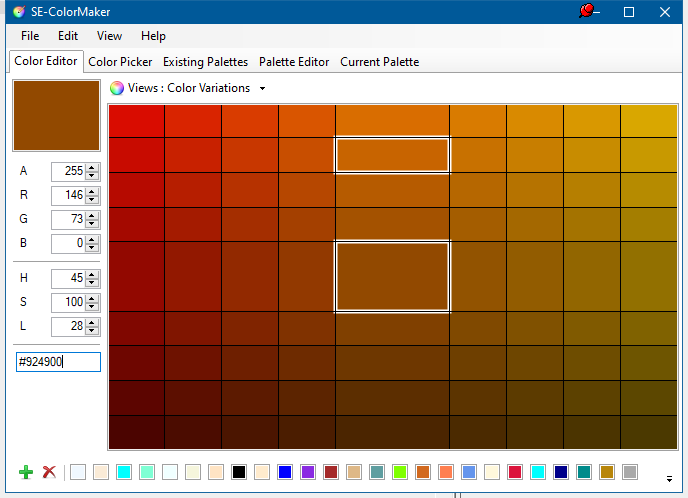Decrease the G value with down arrow

(92, 223)
